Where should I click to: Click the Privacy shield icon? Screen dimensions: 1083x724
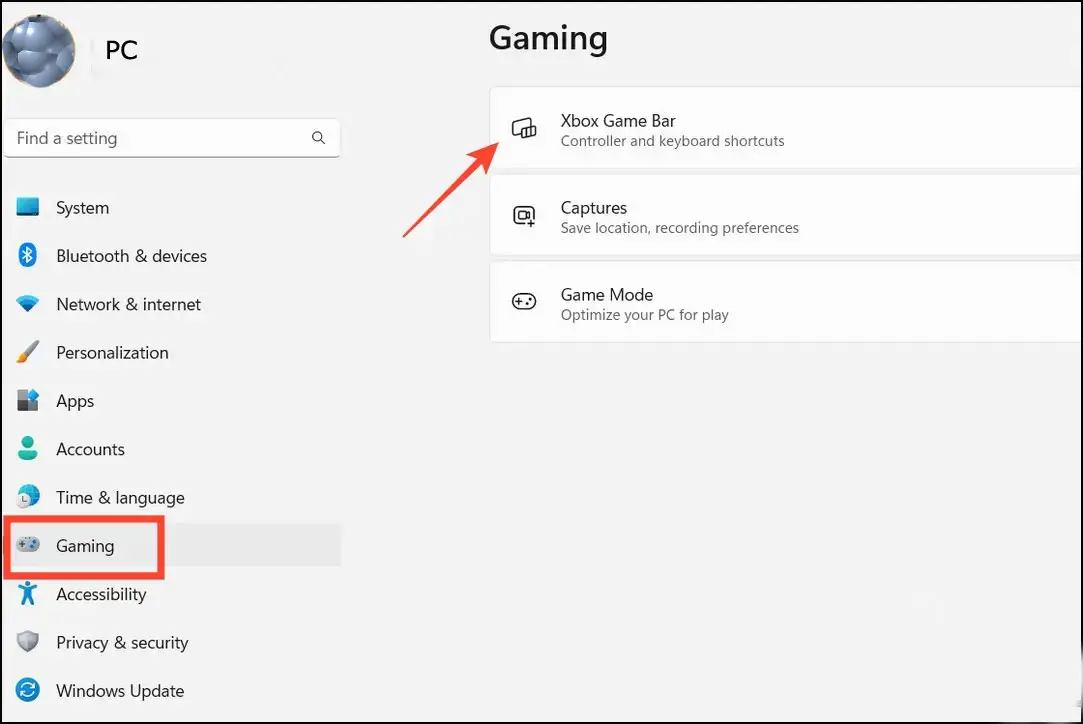28,642
